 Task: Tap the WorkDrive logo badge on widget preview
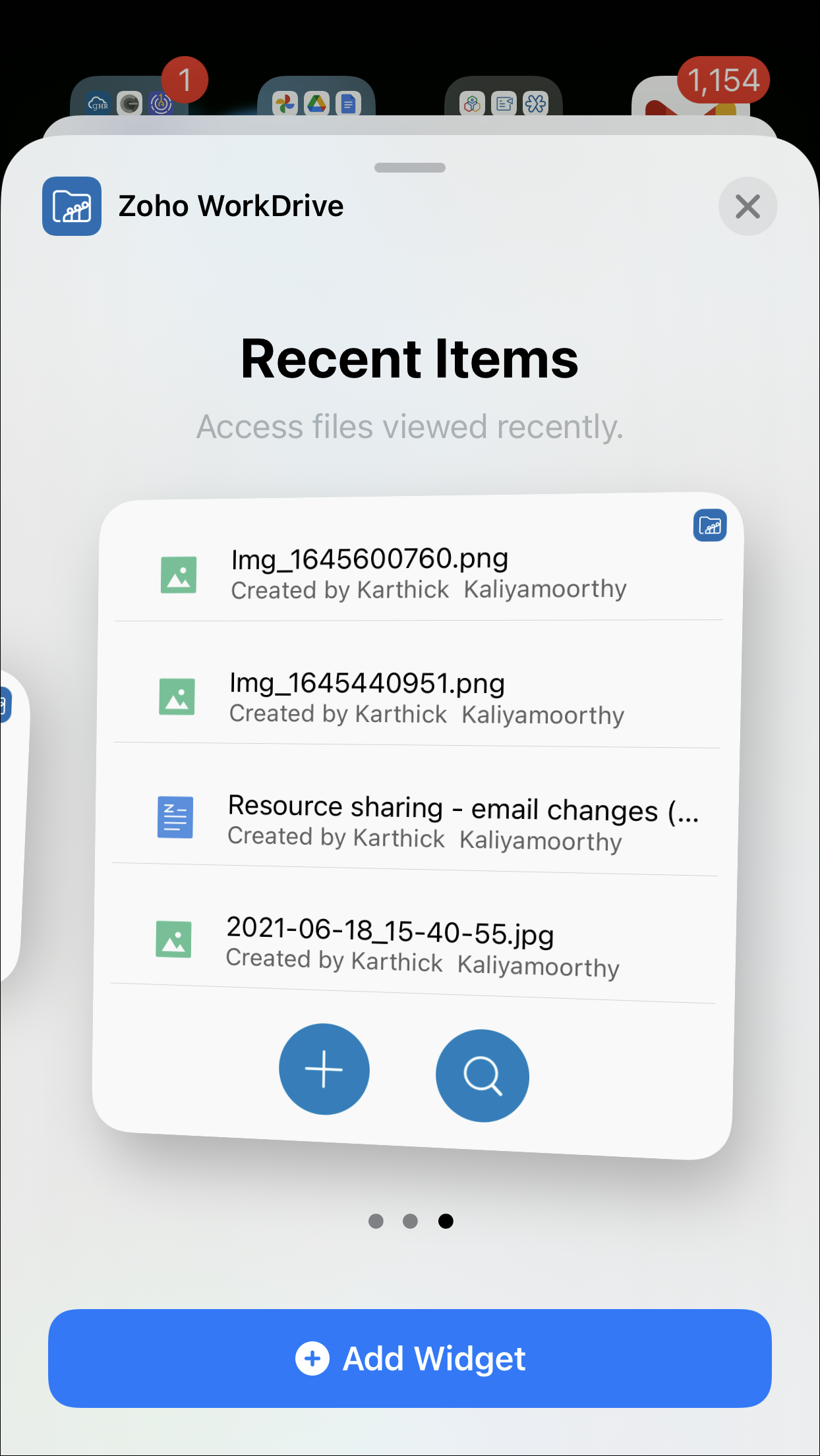710,526
